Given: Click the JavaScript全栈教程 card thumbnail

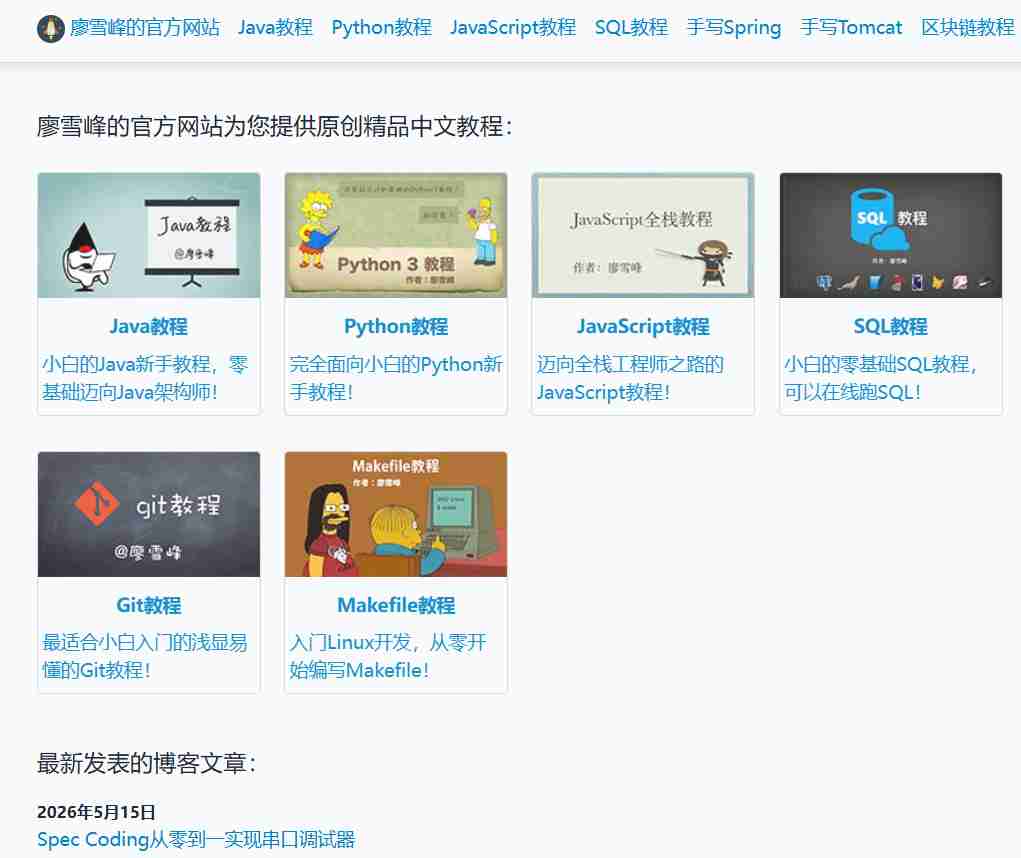Looking at the screenshot, I should click(643, 235).
